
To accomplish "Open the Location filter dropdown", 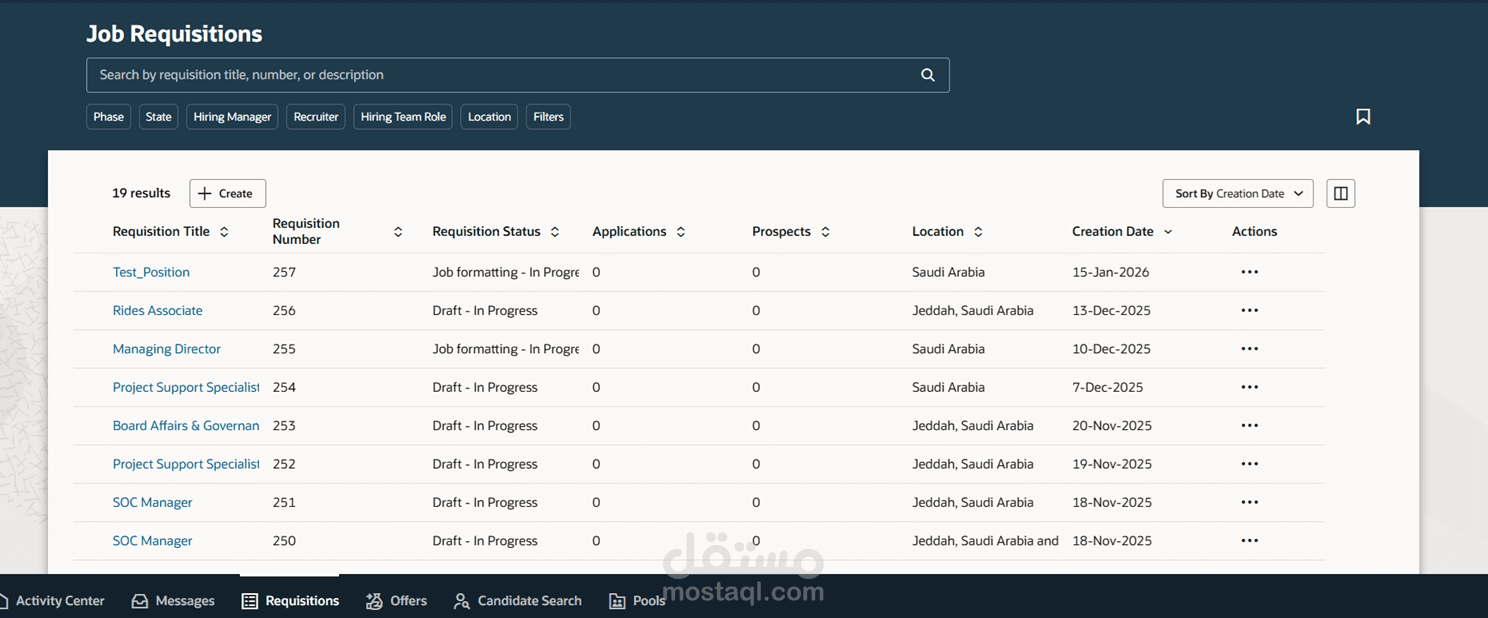I will click(489, 117).
